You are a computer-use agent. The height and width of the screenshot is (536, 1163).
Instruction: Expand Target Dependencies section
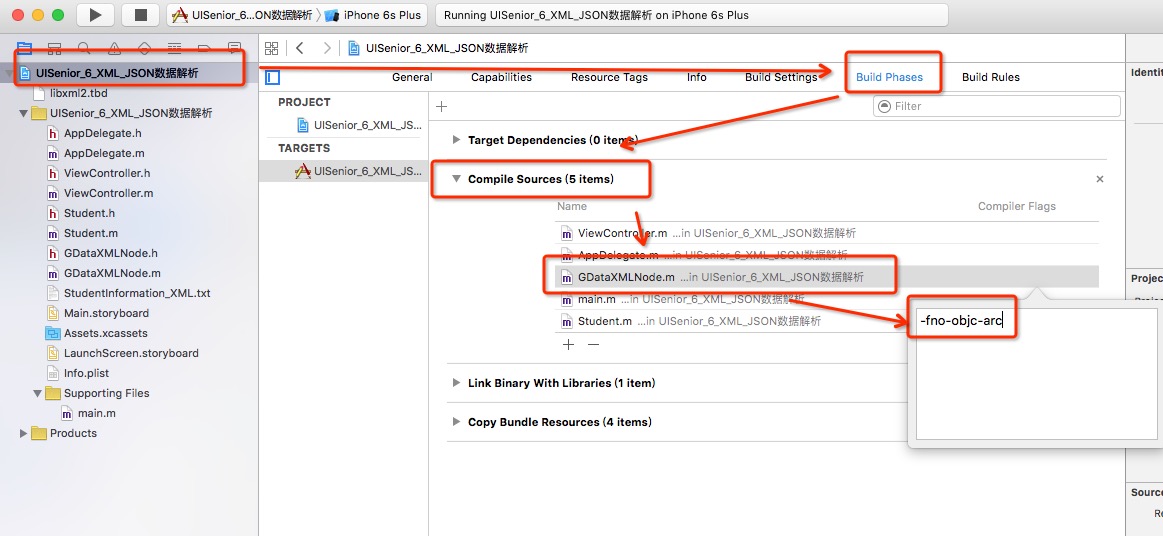456,140
